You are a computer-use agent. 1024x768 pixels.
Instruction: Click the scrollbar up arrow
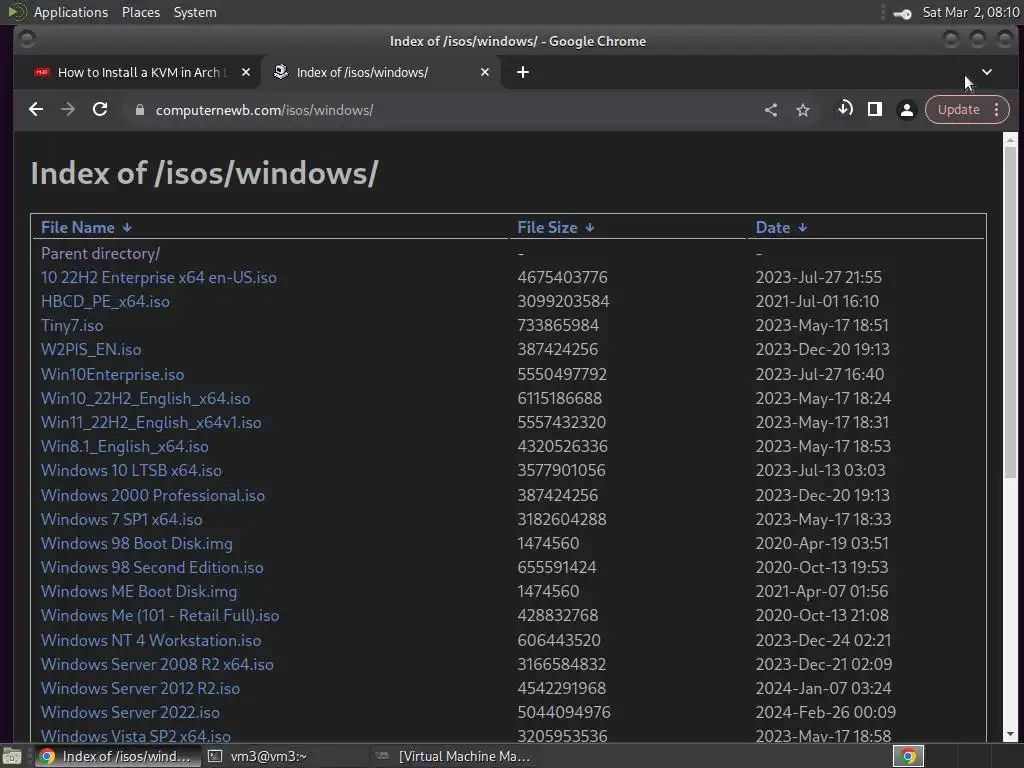click(x=1010, y=140)
